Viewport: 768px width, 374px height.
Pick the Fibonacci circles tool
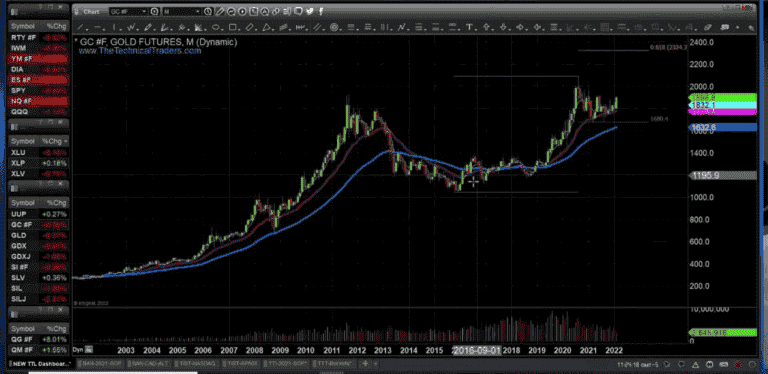[334, 27]
